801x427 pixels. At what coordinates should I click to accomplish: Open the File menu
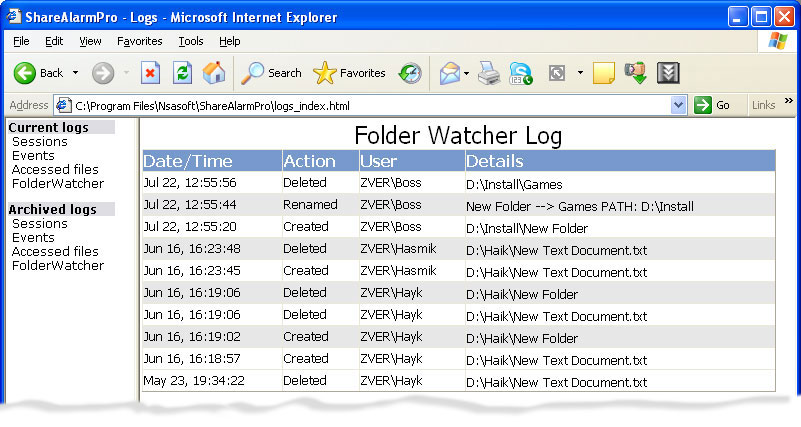21,41
